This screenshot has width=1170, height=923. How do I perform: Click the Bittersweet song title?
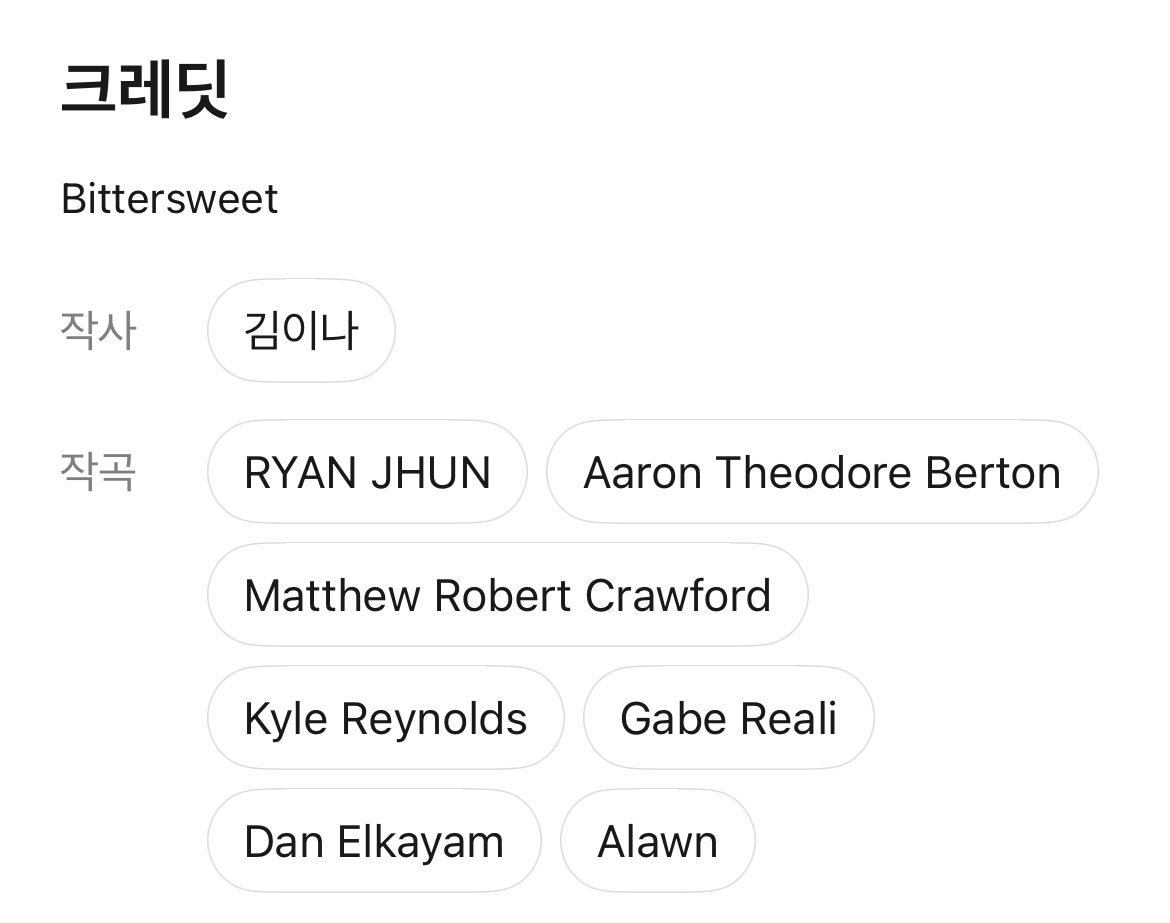click(x=170, y=198)
